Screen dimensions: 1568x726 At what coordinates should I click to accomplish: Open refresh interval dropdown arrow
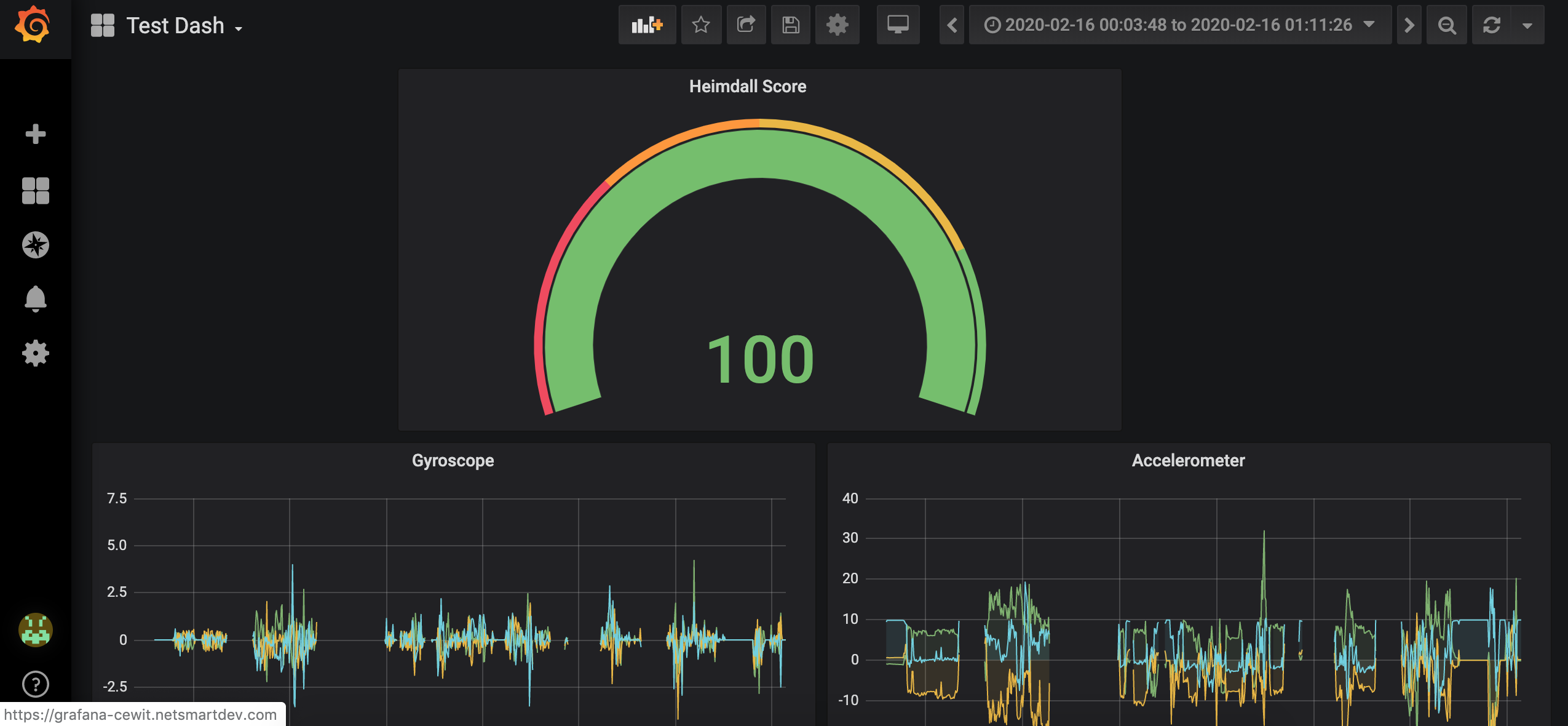point(1527,25)
